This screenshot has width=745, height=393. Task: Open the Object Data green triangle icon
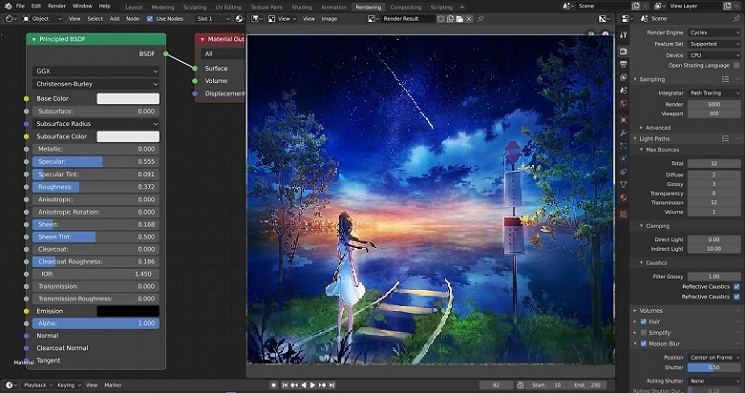(624, 184)
